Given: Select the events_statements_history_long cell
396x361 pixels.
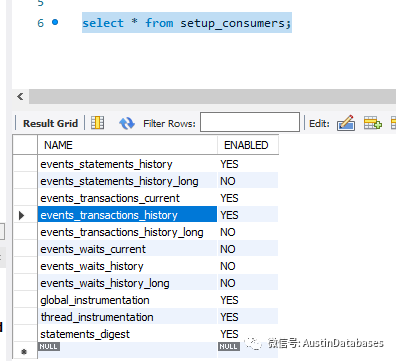Looking at the screenshot, I should click(x=127, y=181).
